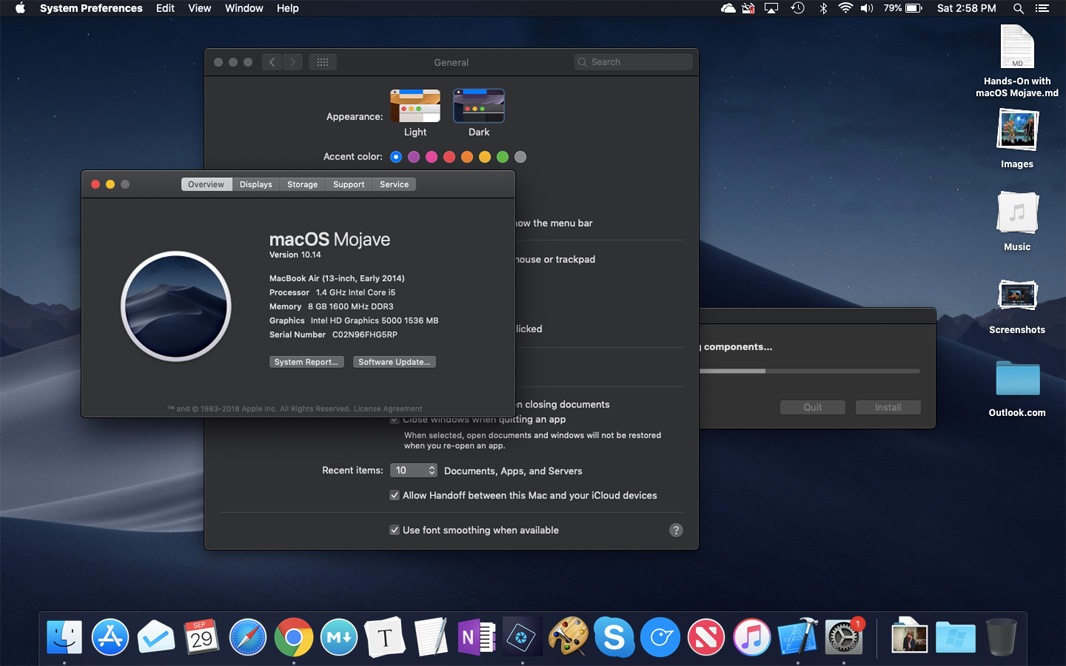Screen dimensions: 1066x666
Task: Launch Google Chrome from the dock
Action: (x=294, y=637)
